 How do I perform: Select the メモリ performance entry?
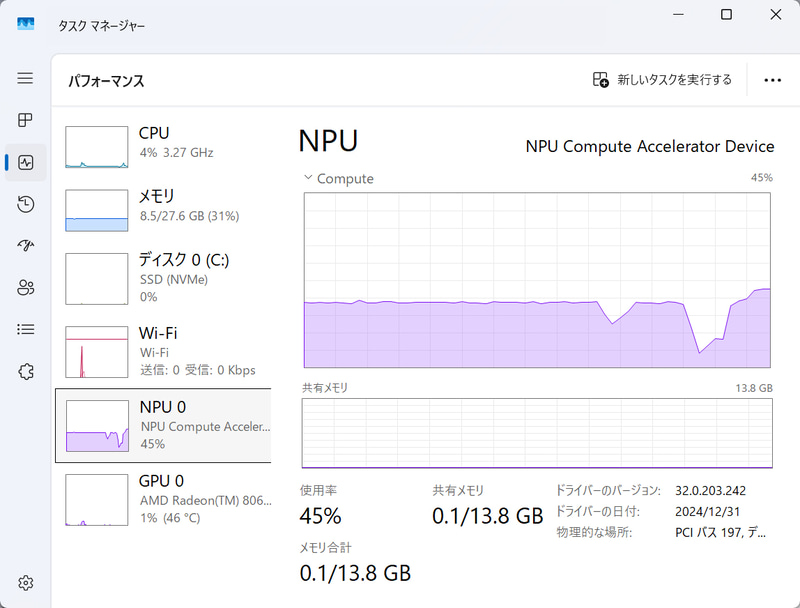coord(163,208)
